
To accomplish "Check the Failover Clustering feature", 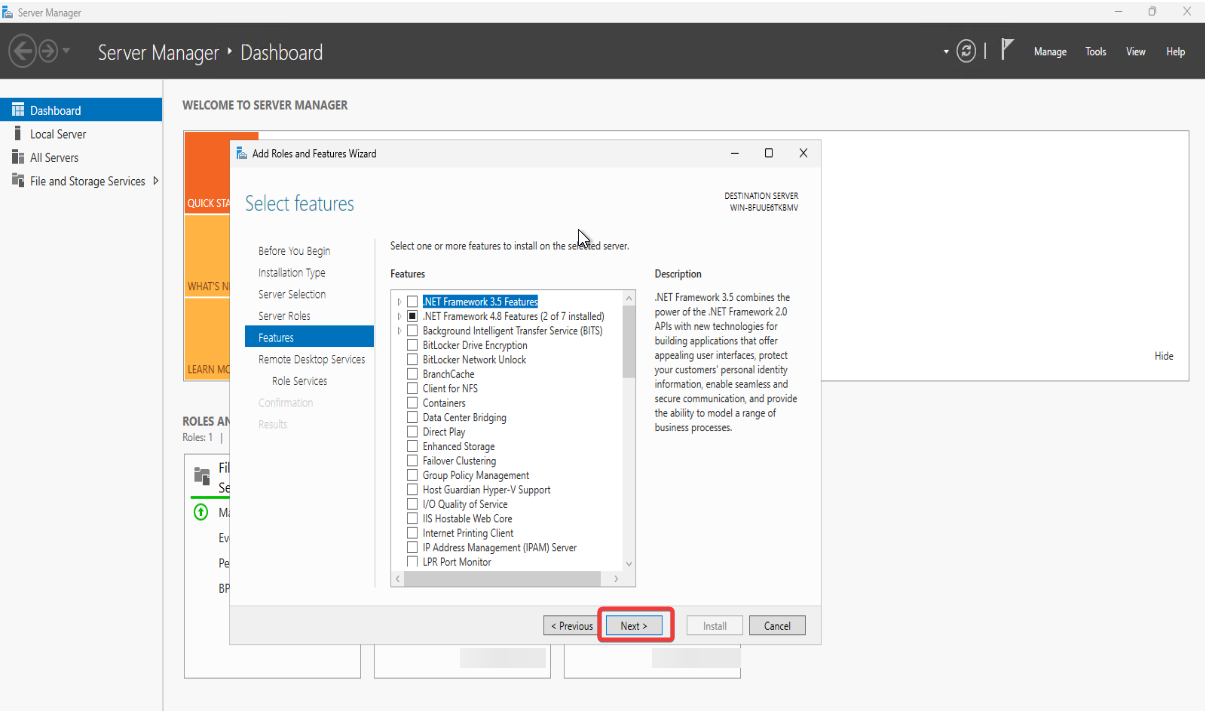I will coord(413,461).
